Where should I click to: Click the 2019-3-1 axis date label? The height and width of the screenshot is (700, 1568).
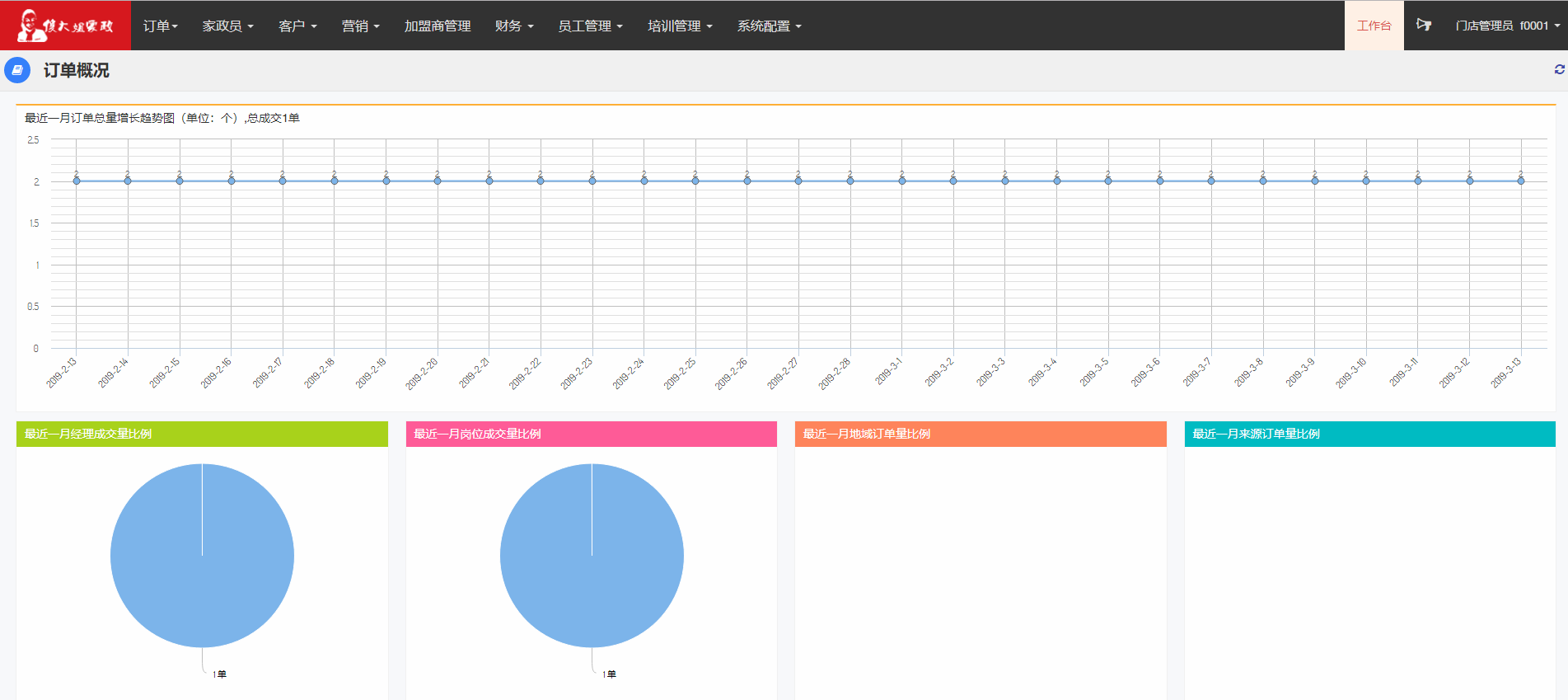tap(888, 372)
